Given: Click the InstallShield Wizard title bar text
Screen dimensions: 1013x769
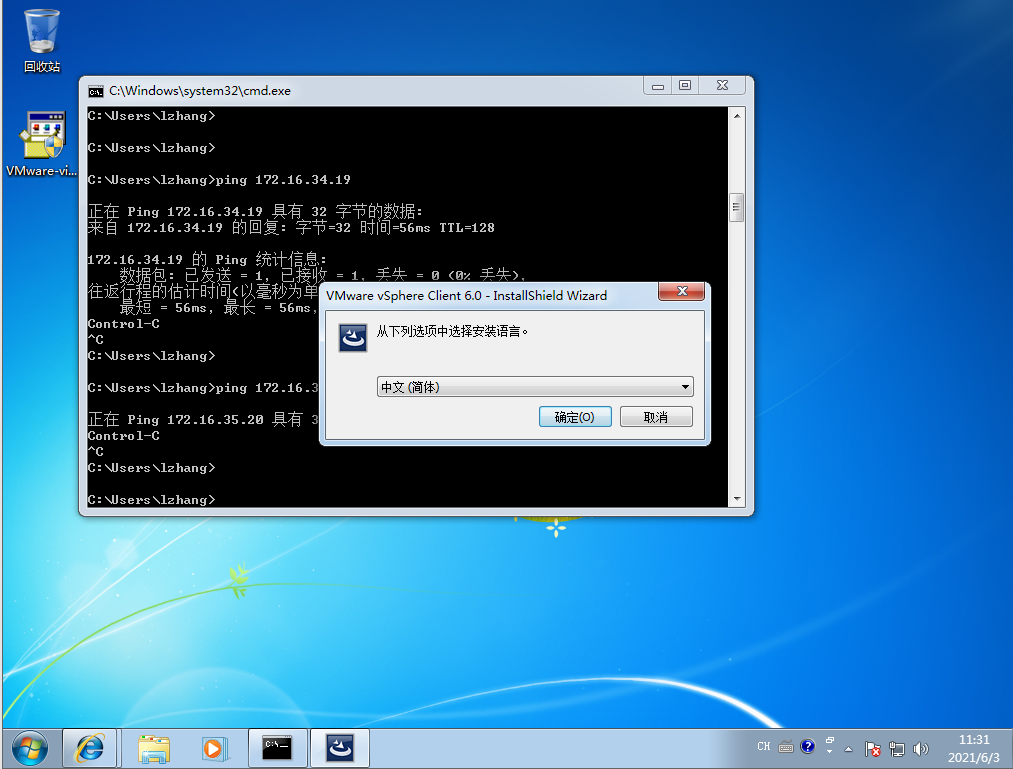Looking at the screenshot, I should 466,296.
